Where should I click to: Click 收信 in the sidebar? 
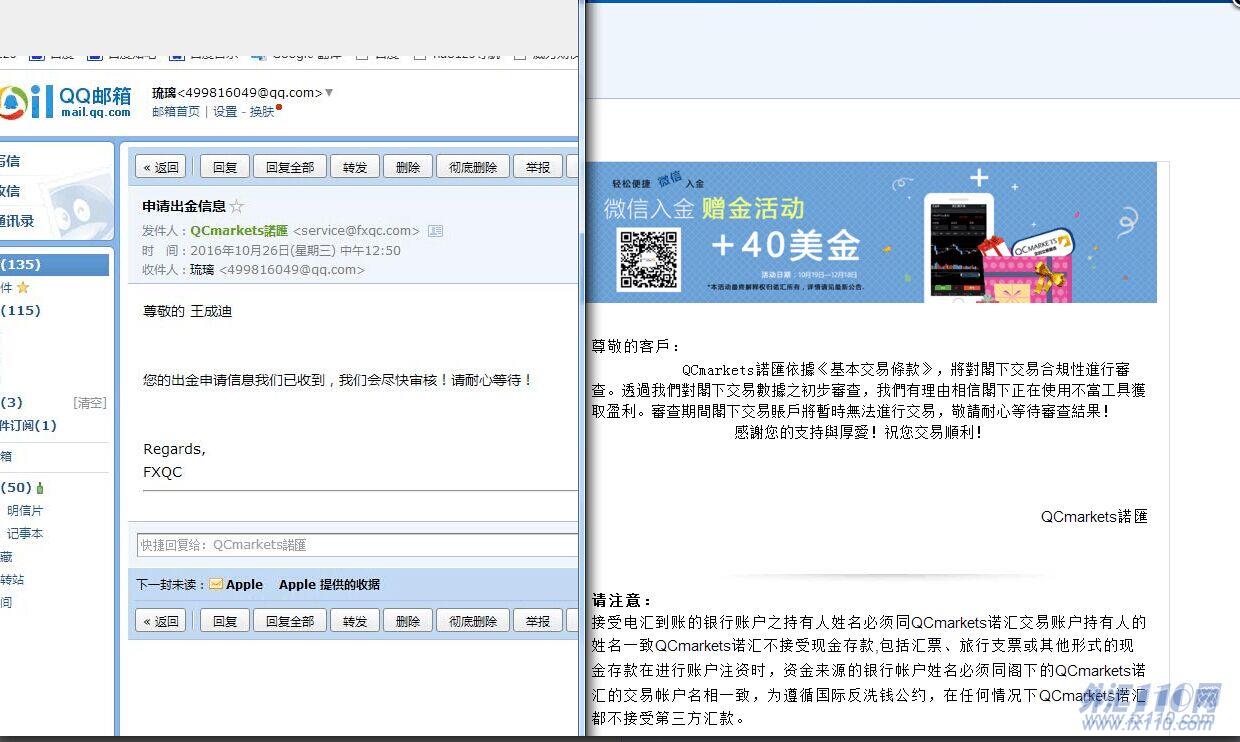coord(10,191)
